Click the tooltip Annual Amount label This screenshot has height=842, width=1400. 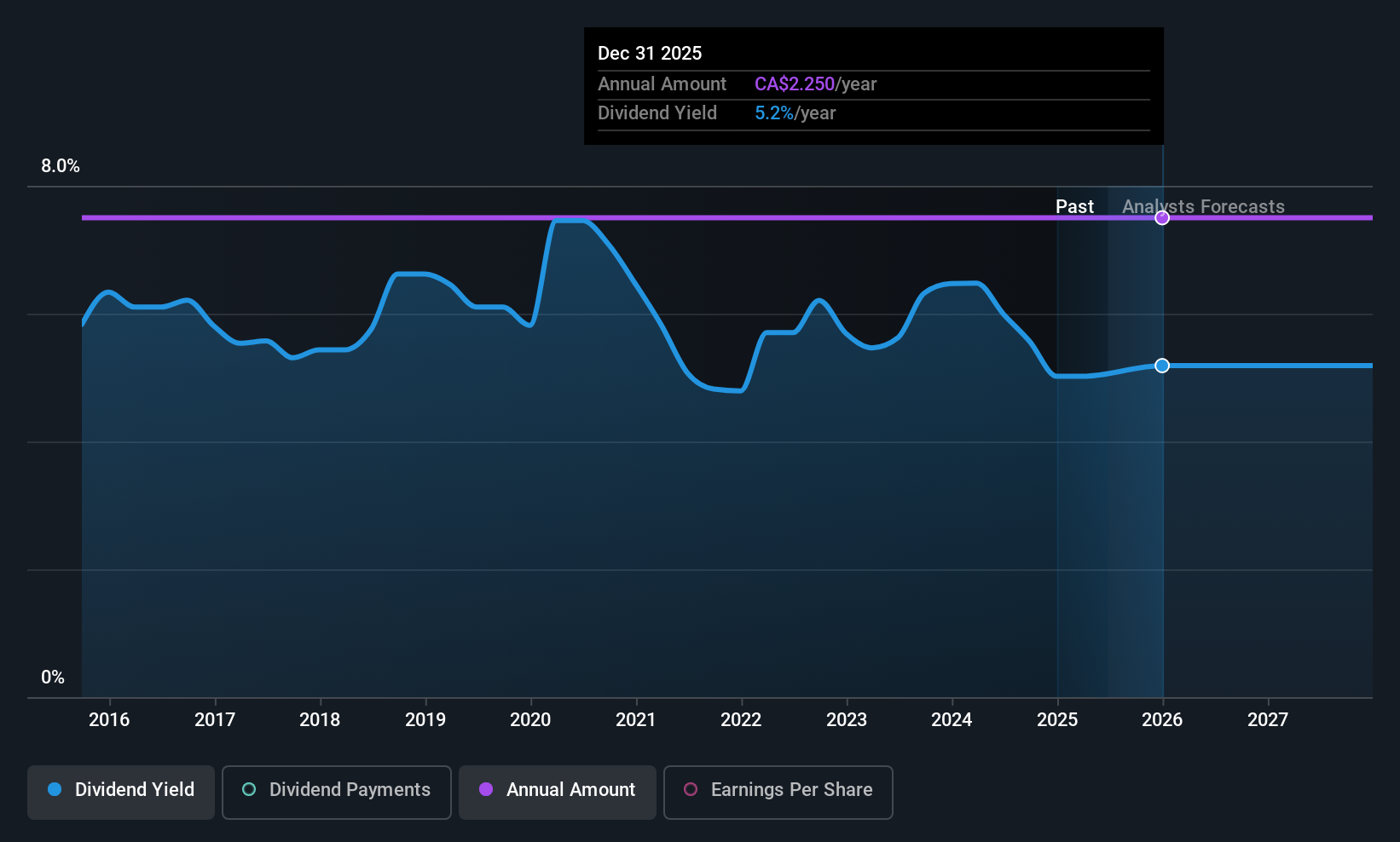click(x=662, y=84)
